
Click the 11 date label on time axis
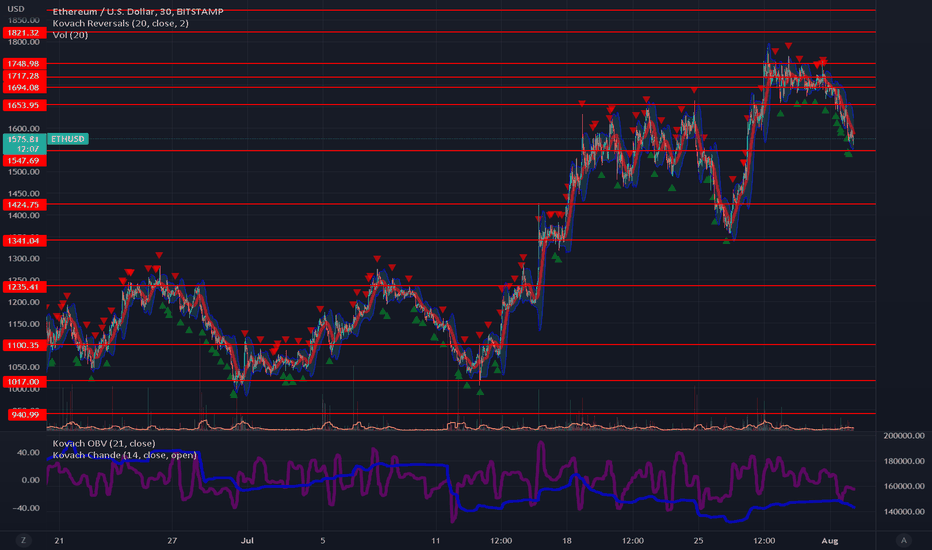pos(436,540)
